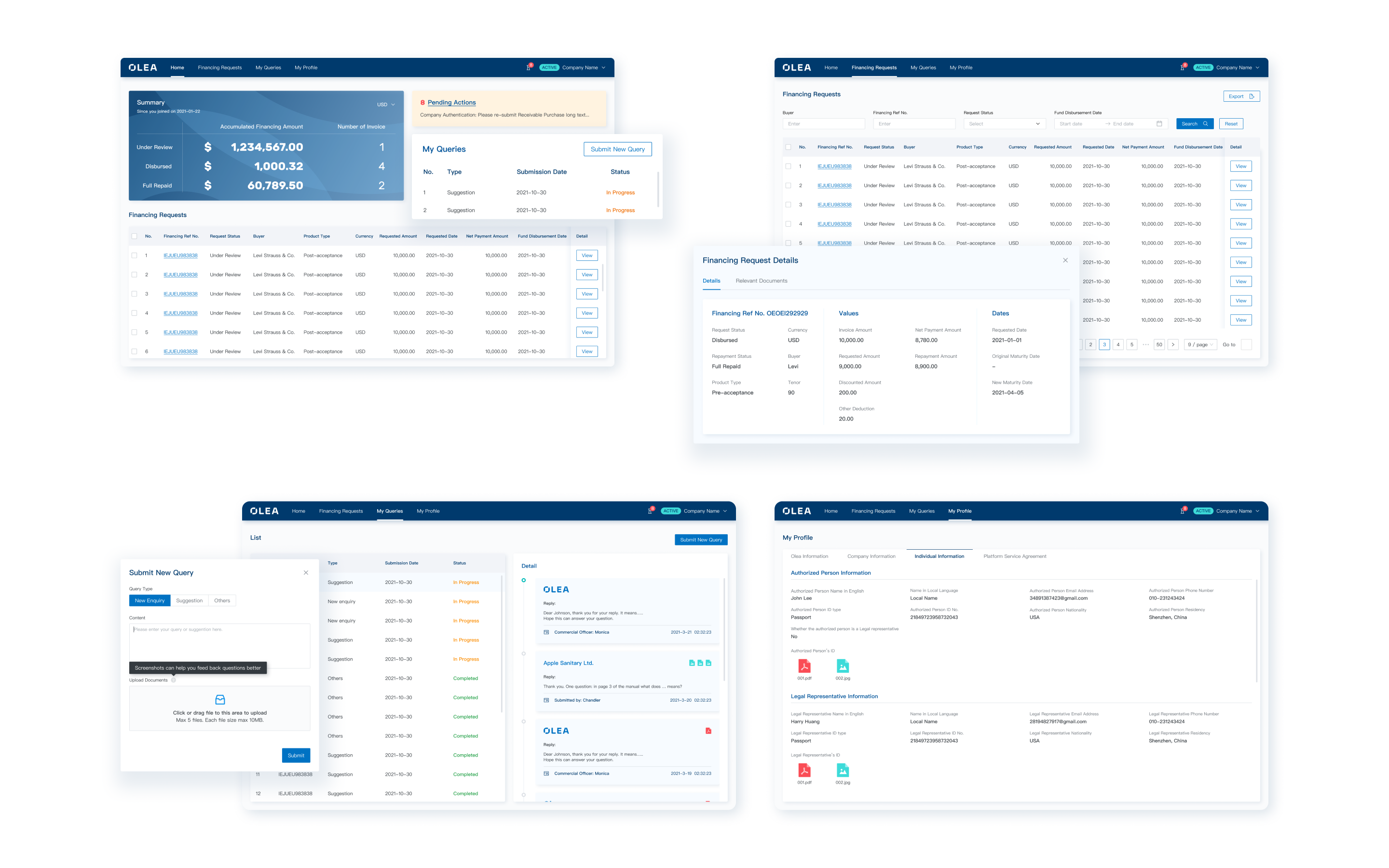Viewport: 1389px width, 868px height.
Task: Open the 9 / page pagination dropdown
Action: pyautogui.click(x=1200, y=344)
